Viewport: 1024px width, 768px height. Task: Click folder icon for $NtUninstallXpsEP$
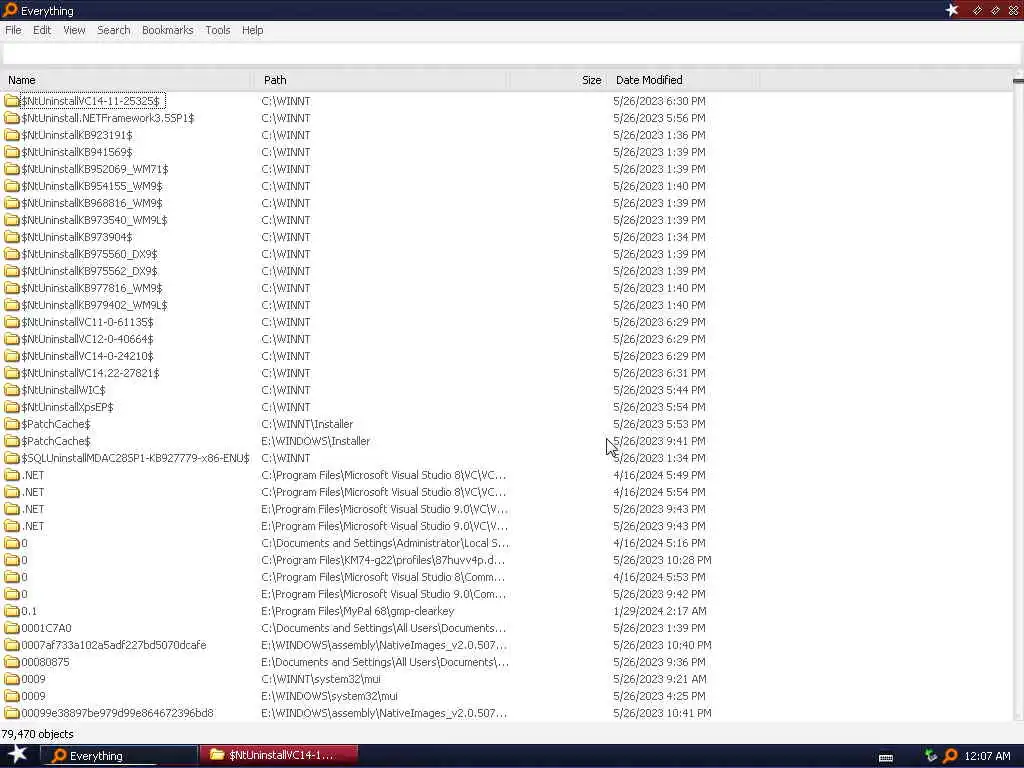12,406
